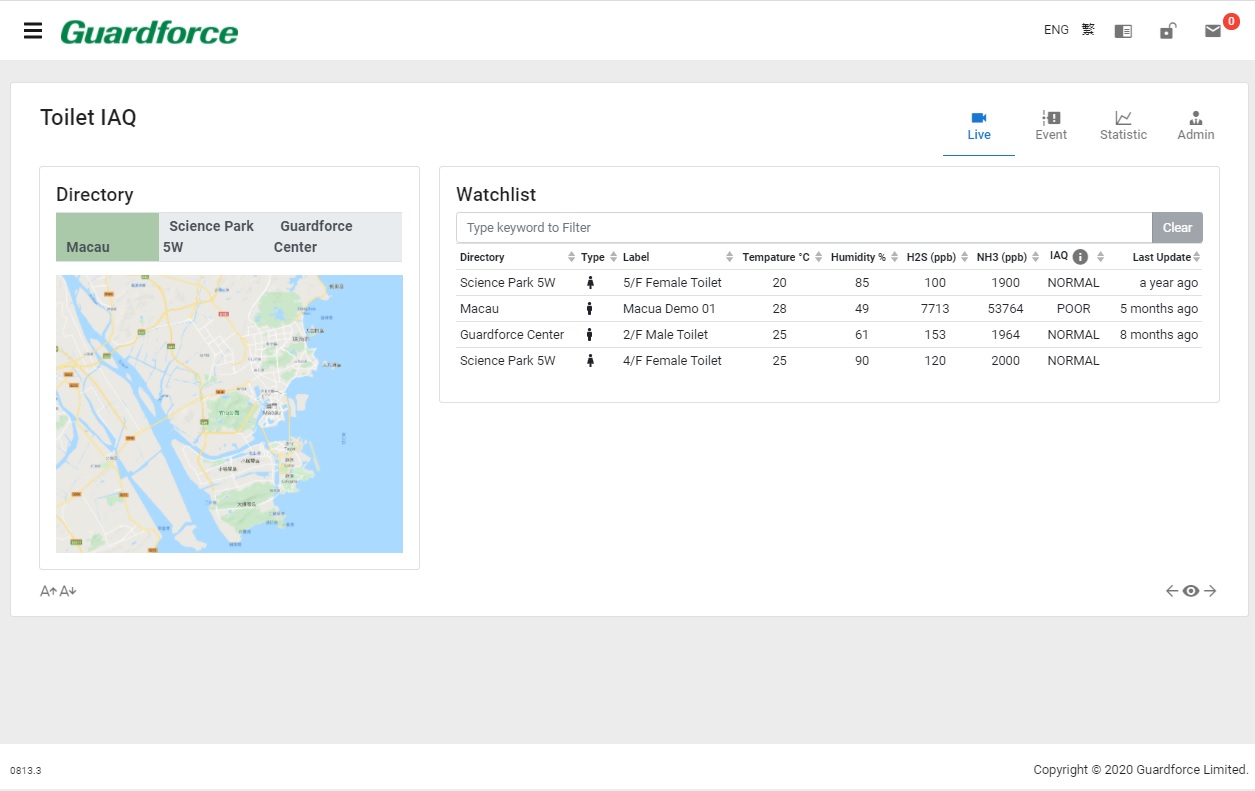The height and width of the screenshot is (791, 1255).
Task: Focus the keyword filter input field
Action: 804,228
